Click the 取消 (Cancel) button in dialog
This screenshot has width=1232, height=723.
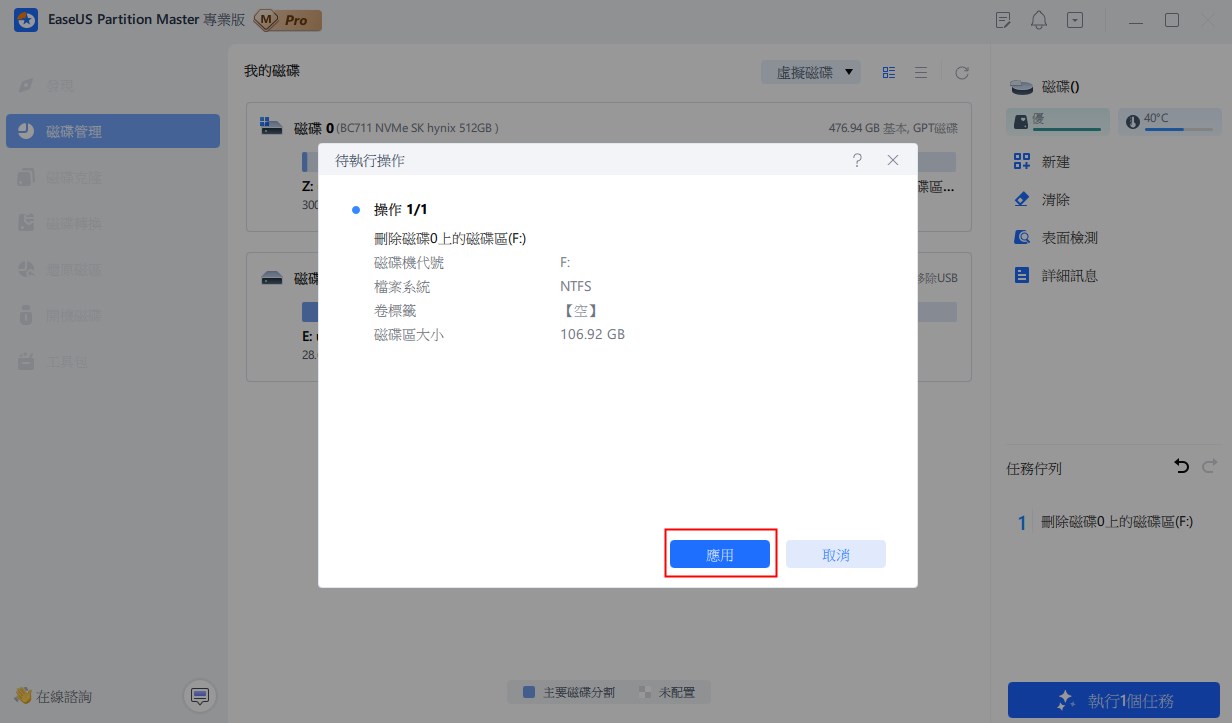click(835, 555)
